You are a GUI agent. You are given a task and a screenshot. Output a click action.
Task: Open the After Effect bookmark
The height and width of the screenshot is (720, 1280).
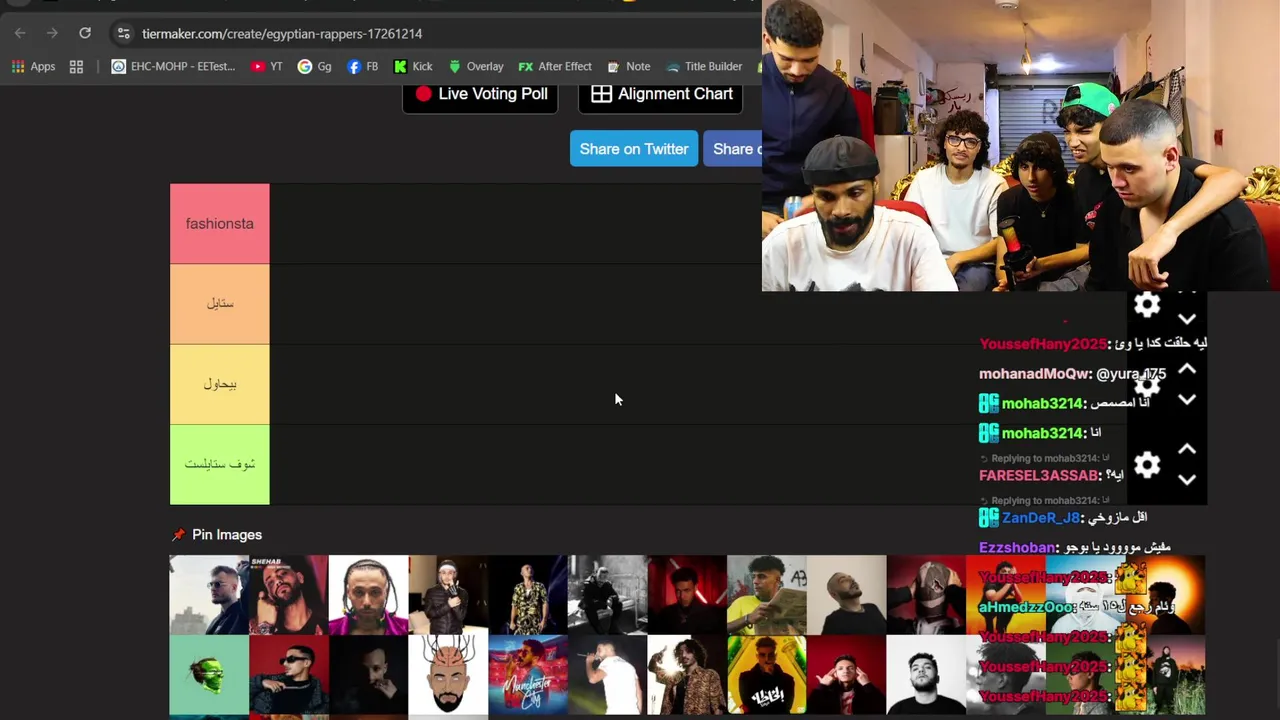(555, 66)
